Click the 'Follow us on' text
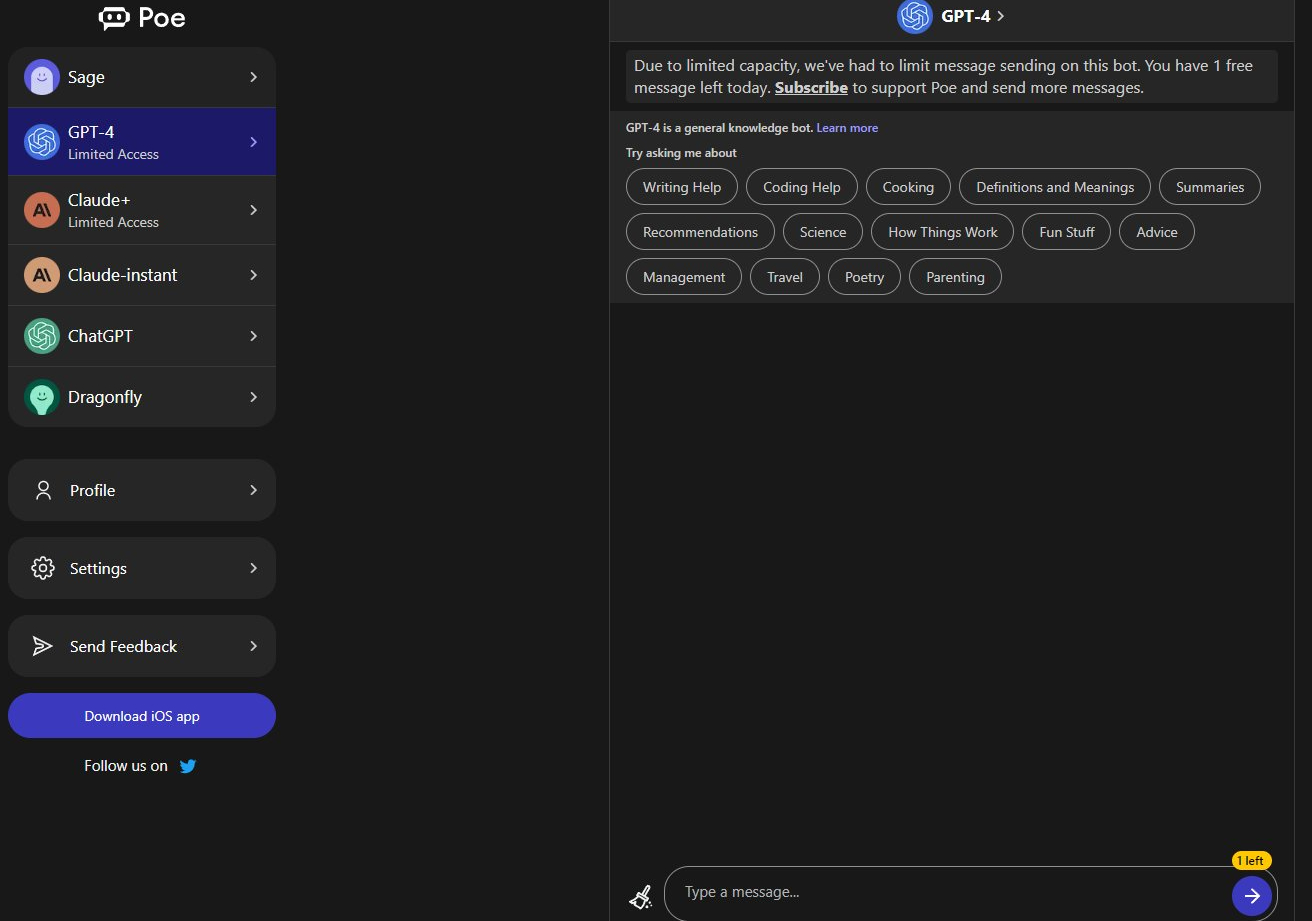Image resolution: width=1312 pixels, height=921 pixels. 126,766
